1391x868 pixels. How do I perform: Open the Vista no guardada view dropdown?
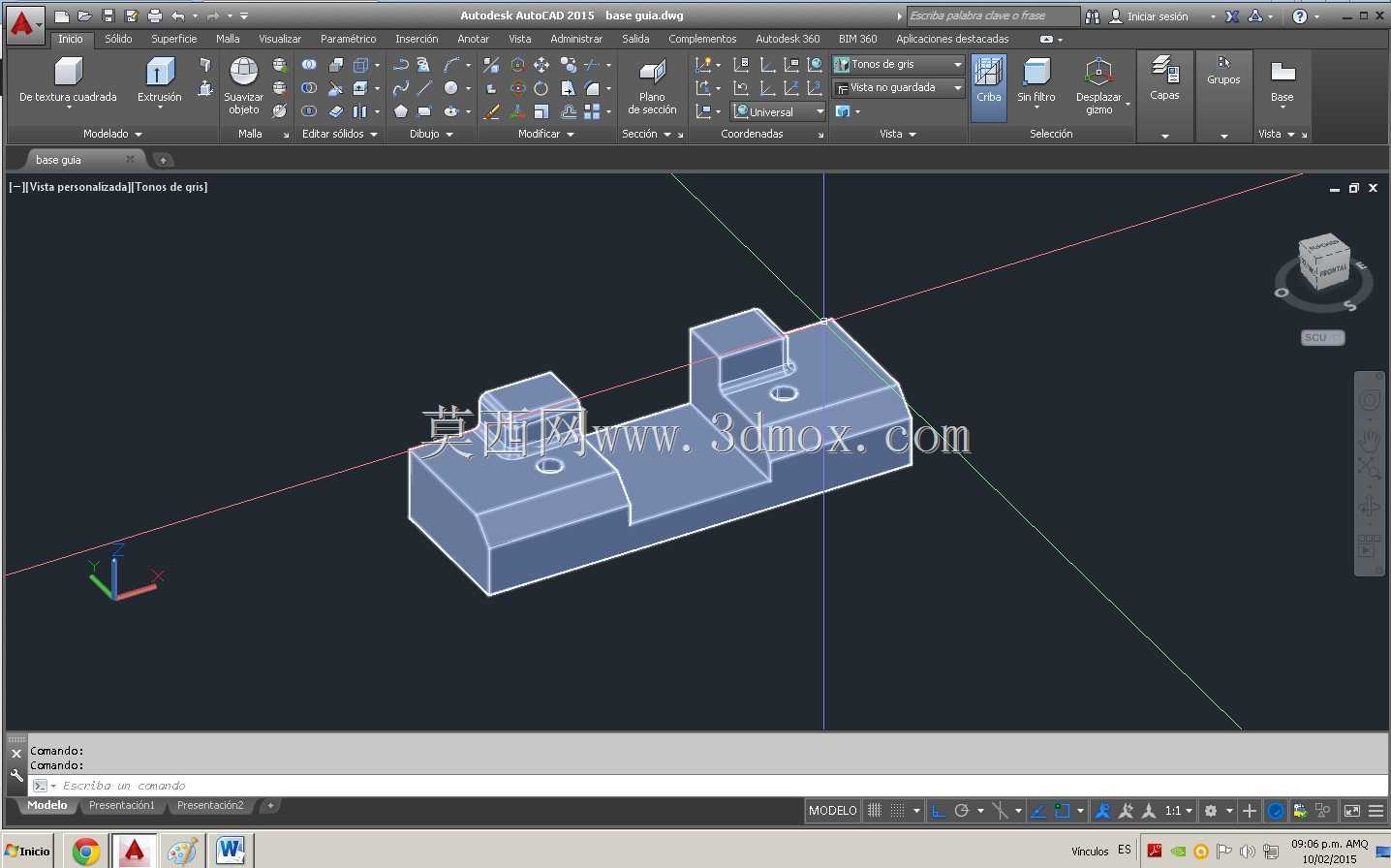coord(898,87)
